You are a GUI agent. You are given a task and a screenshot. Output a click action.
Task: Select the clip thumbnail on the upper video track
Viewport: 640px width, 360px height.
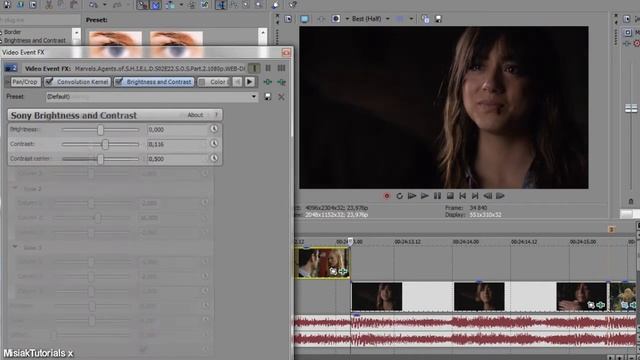[x=322, y=263]
